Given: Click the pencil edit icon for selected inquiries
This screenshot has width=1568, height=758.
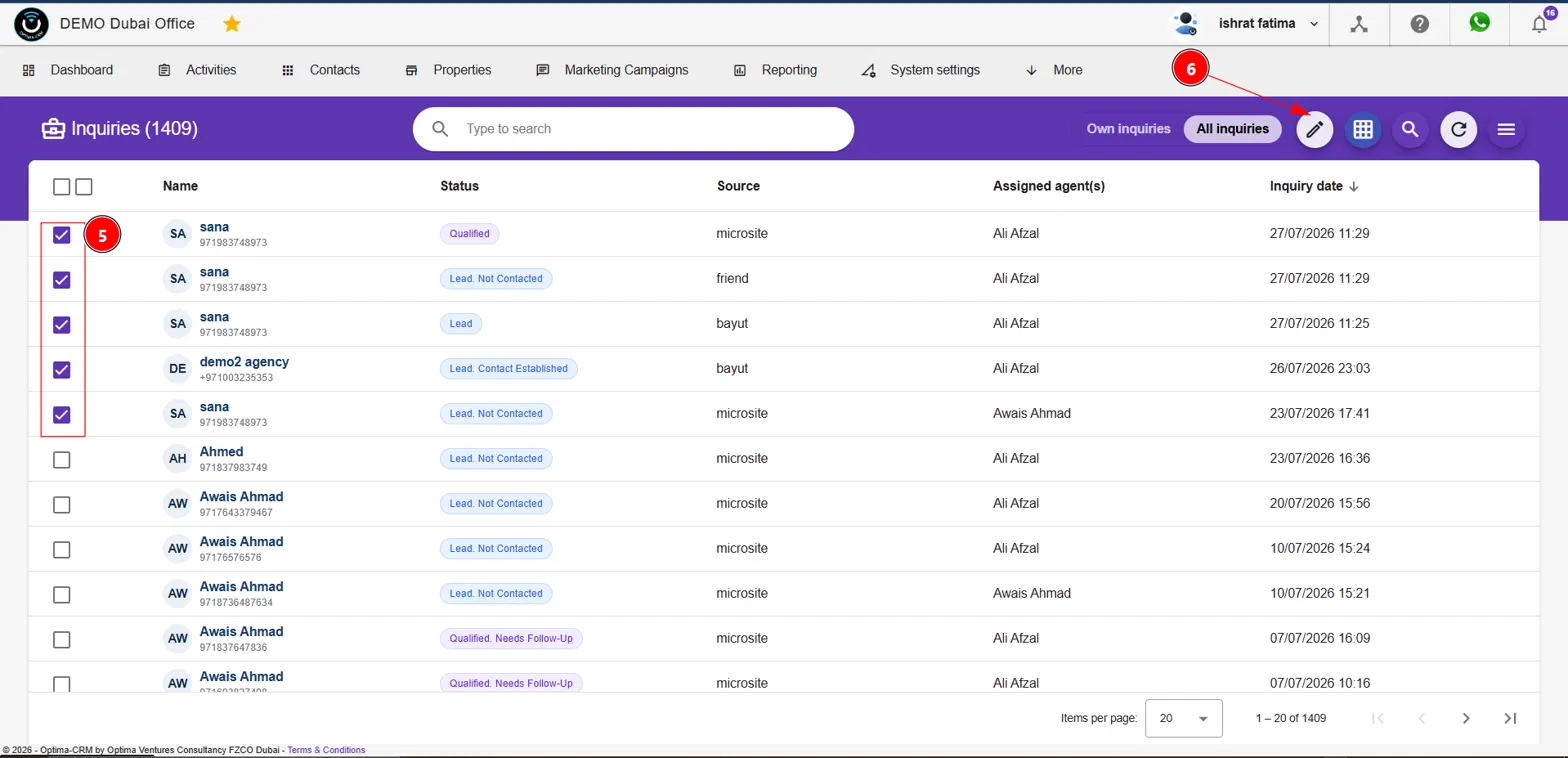Looking at the screenshot, I should (1315, 129).
